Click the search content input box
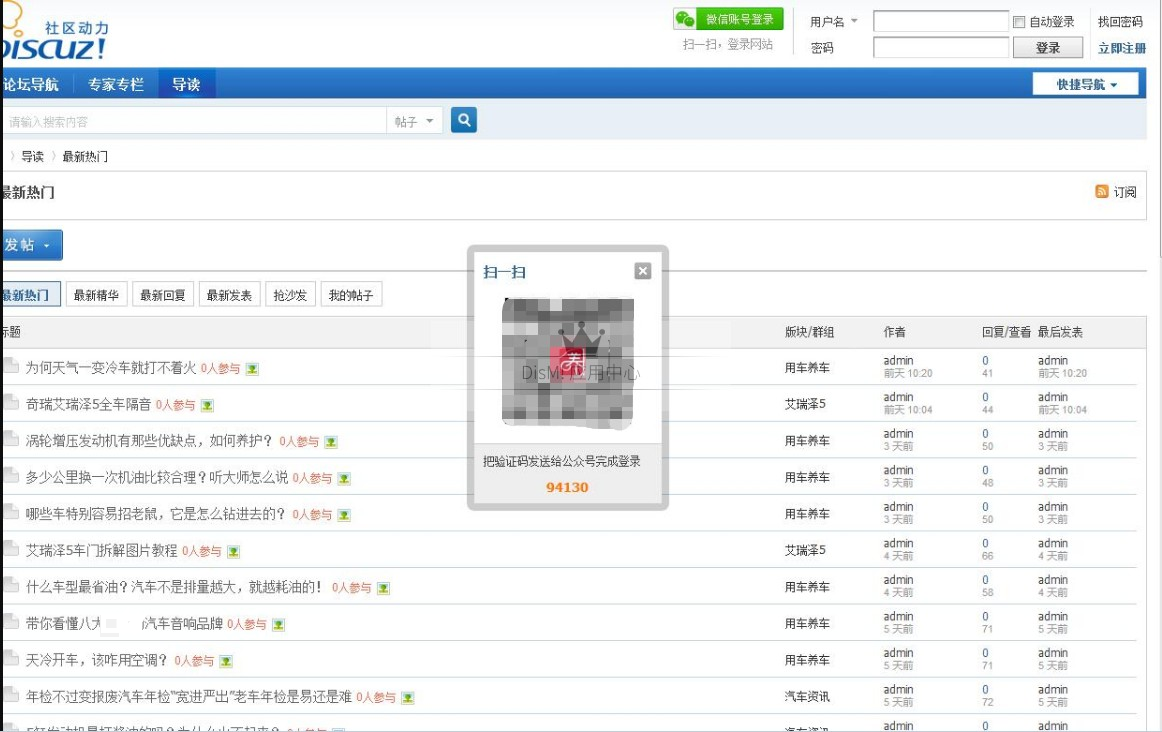This screenshot has height=732, width=1162. coord(194,121)
